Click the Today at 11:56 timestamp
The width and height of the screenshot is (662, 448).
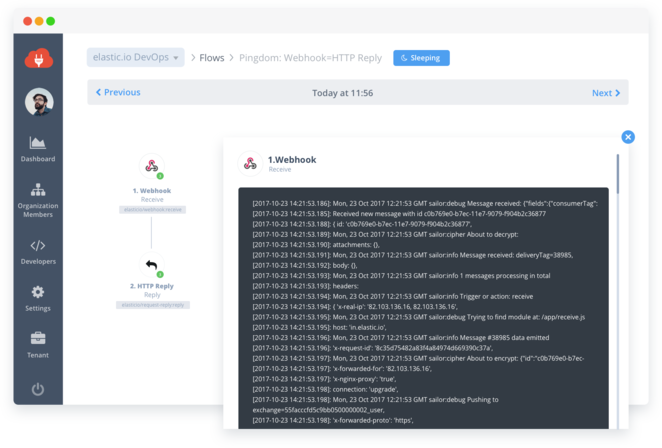tap(342, 93)
